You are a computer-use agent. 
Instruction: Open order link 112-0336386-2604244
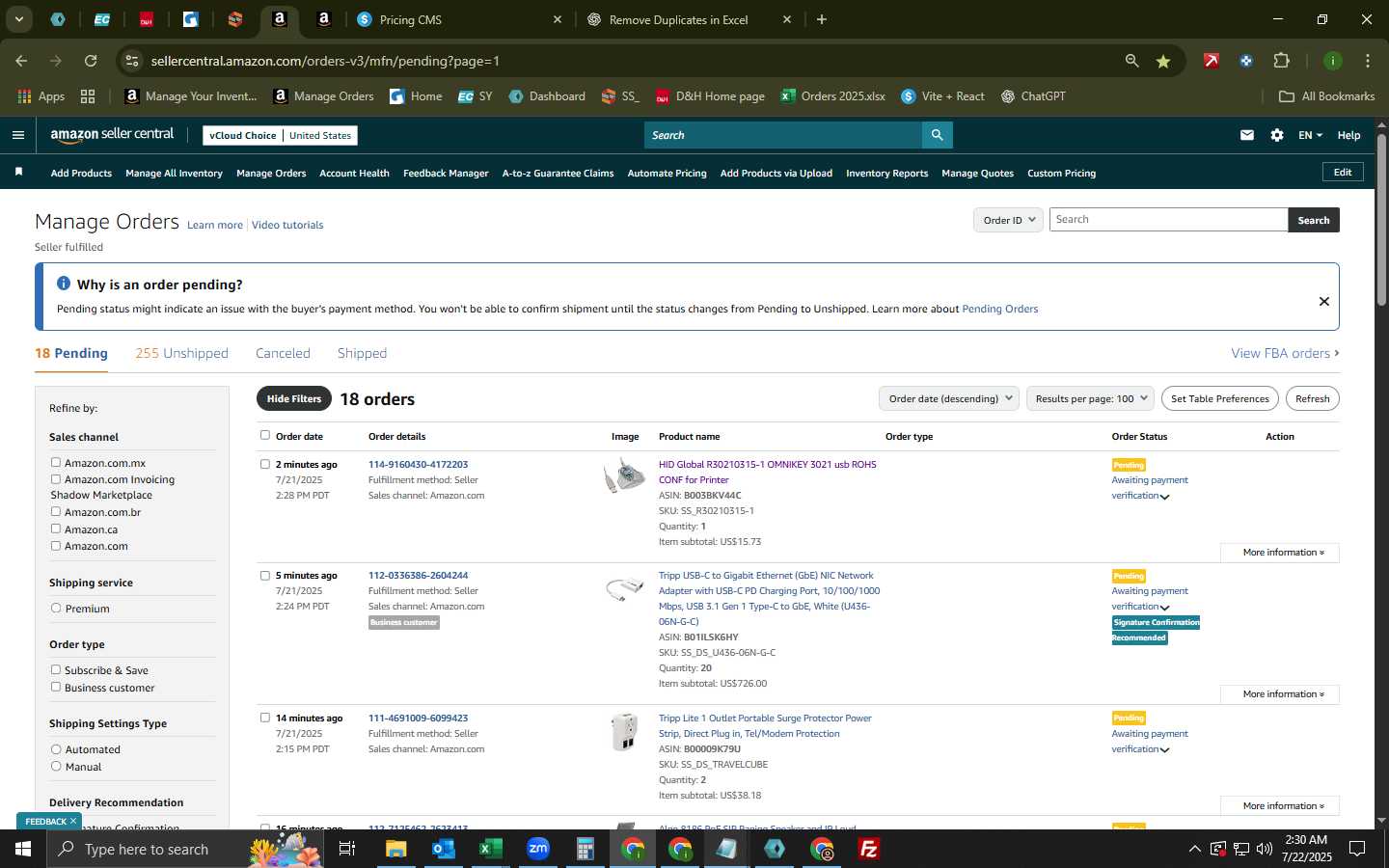tap(418, 576)
